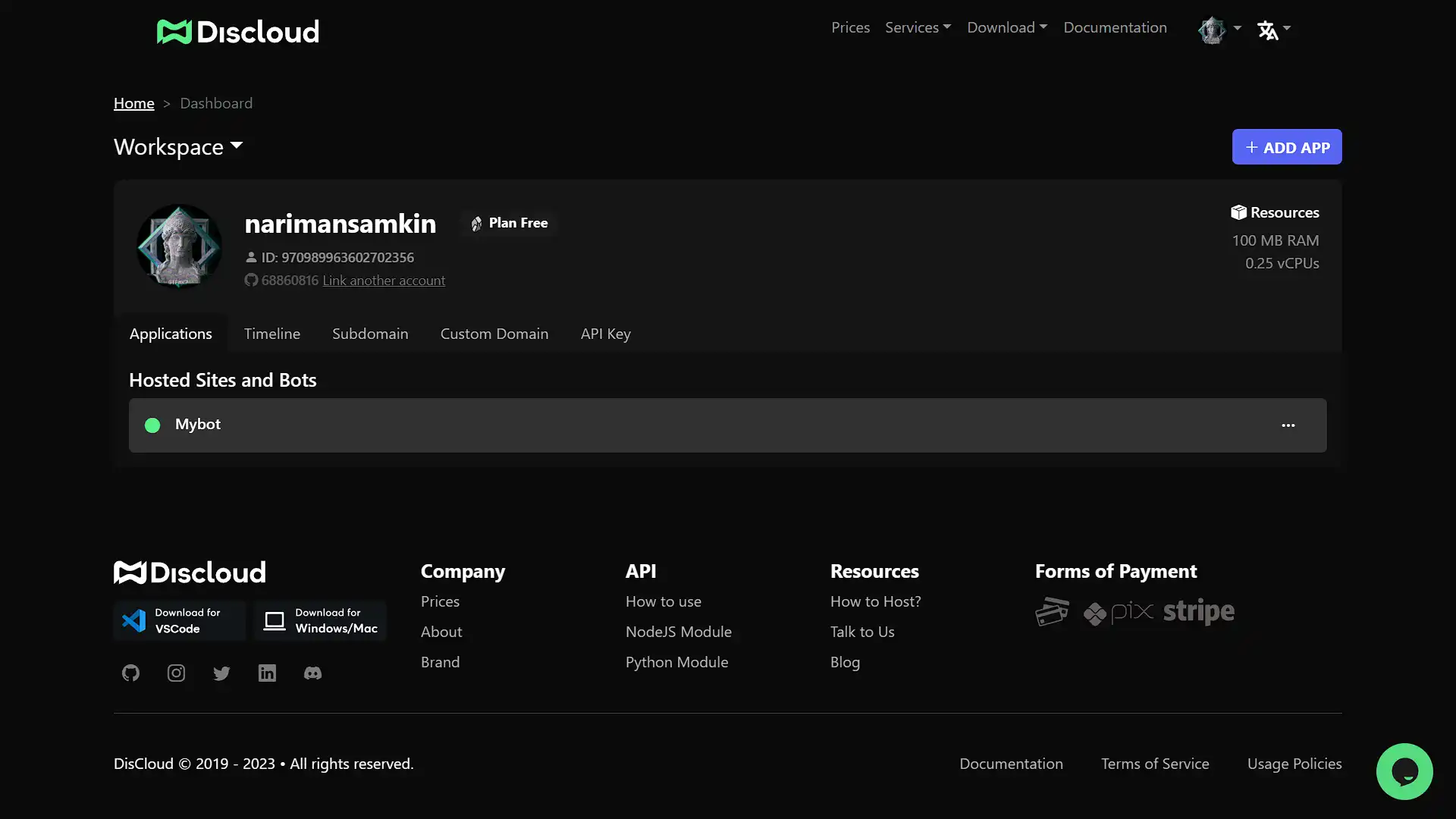This screenshot has height=819, width=1456.
Task: Open the chat support bubble
Action: click(1404, 771)
